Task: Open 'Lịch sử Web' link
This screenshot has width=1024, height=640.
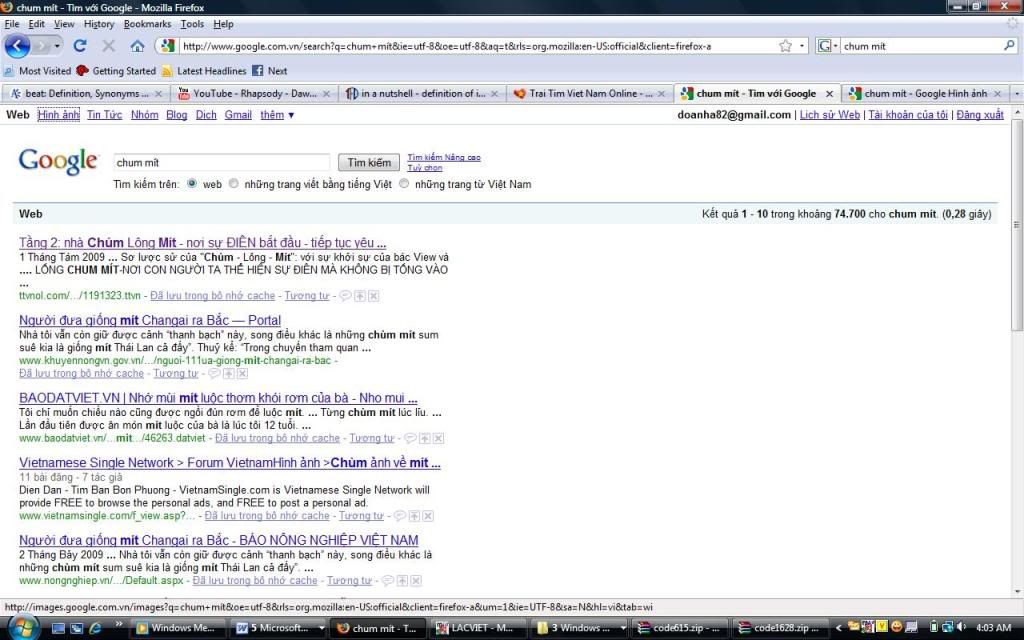Action: (x=829, y=115)
